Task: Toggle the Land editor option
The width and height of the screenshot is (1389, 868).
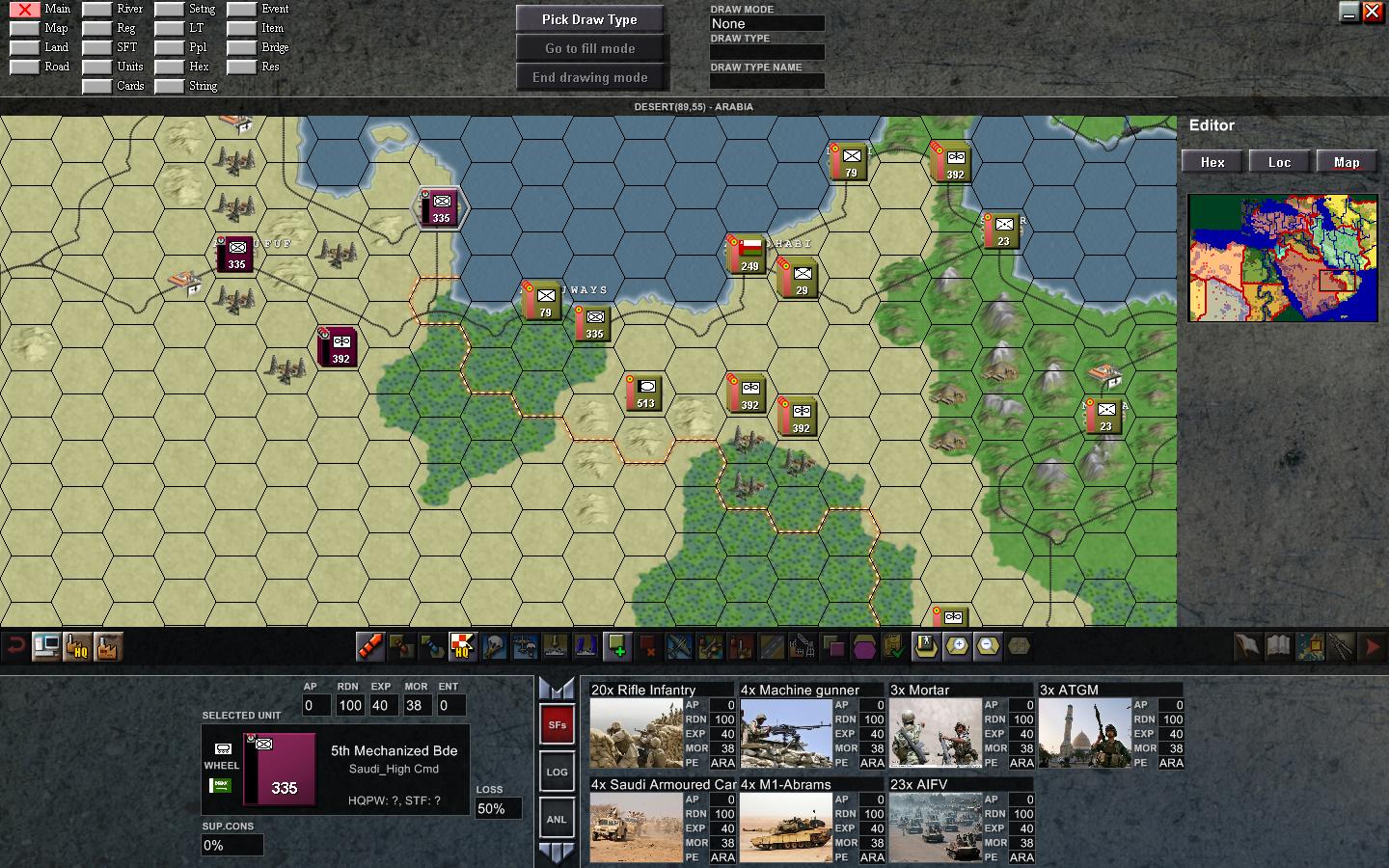Action: pos(25,48)
